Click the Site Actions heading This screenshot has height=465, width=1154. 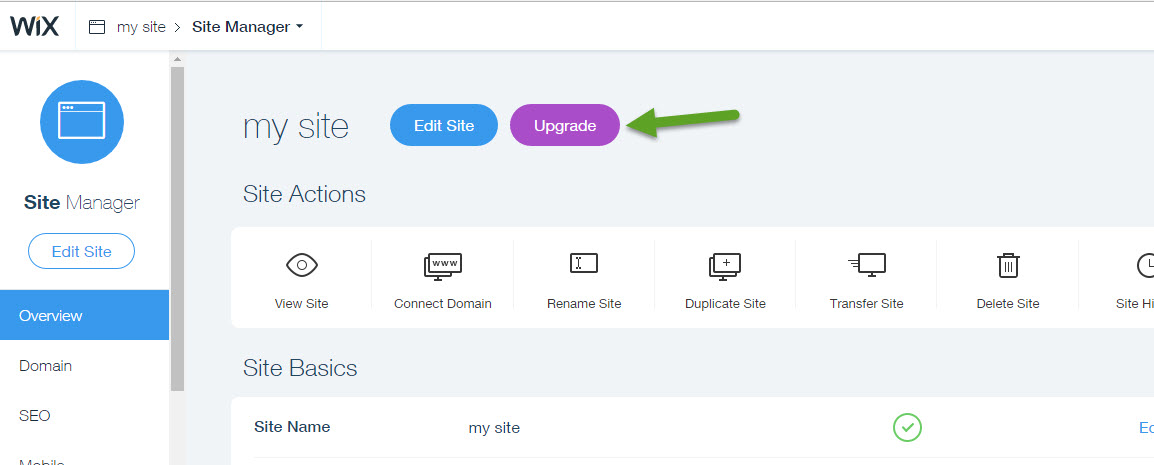tap(305, 194)
